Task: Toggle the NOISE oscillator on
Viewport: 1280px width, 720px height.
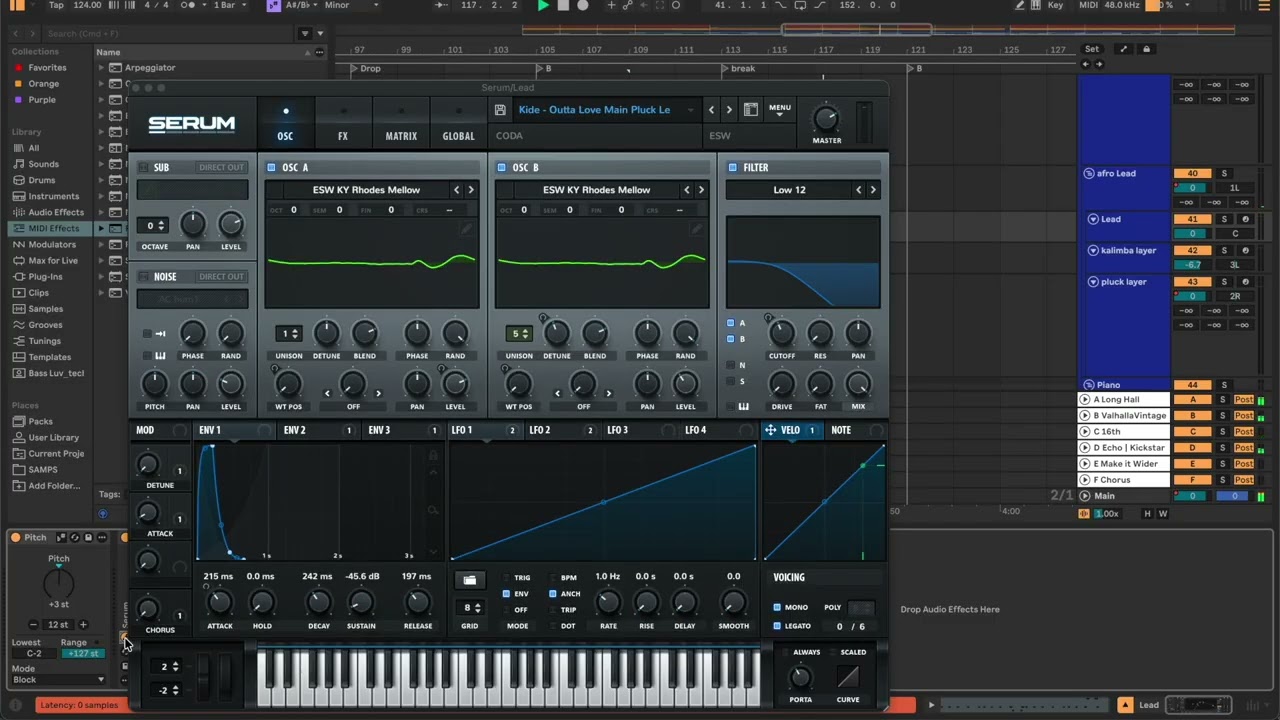Action: pyautogui.click(x=143, y=277)
